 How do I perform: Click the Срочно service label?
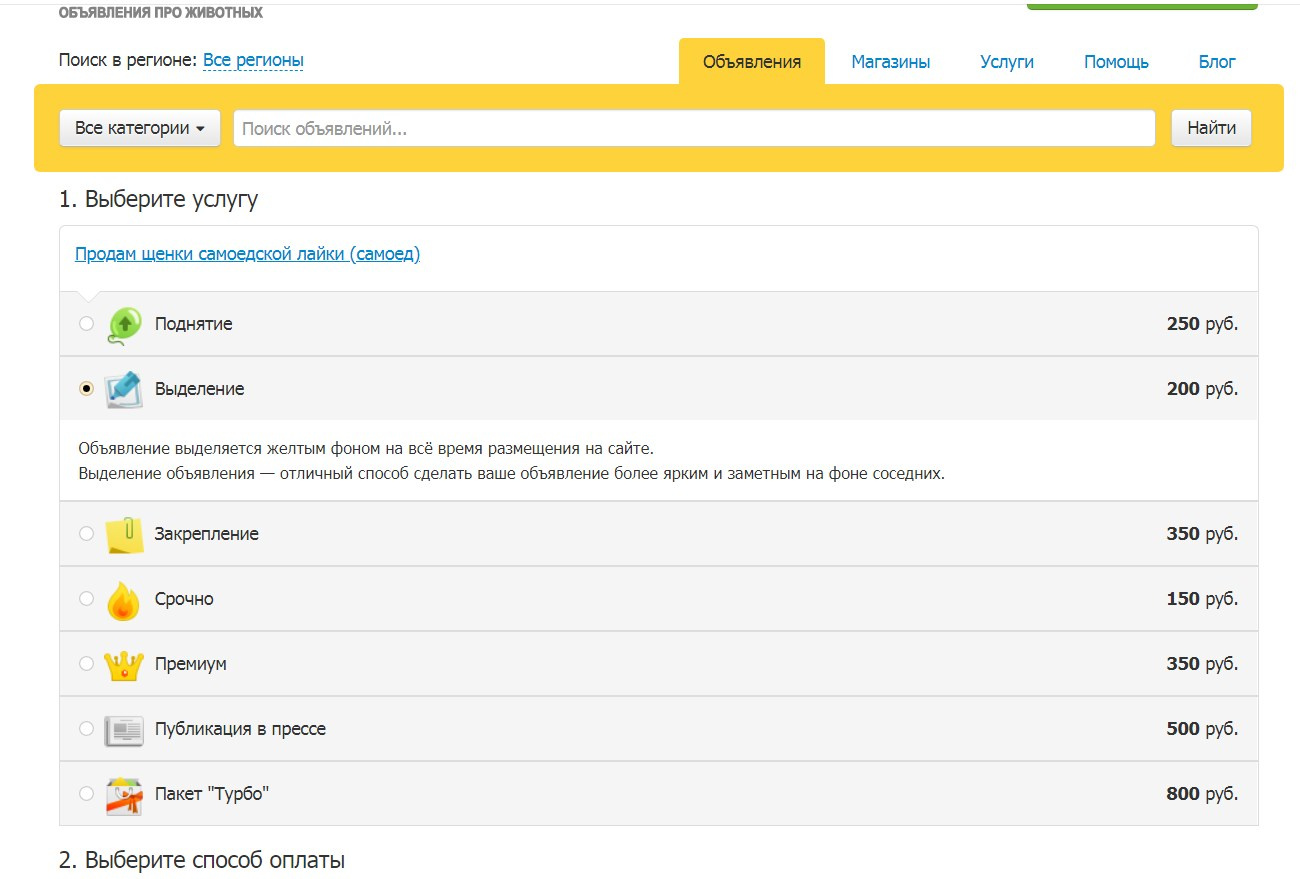(x=184, y=599)
